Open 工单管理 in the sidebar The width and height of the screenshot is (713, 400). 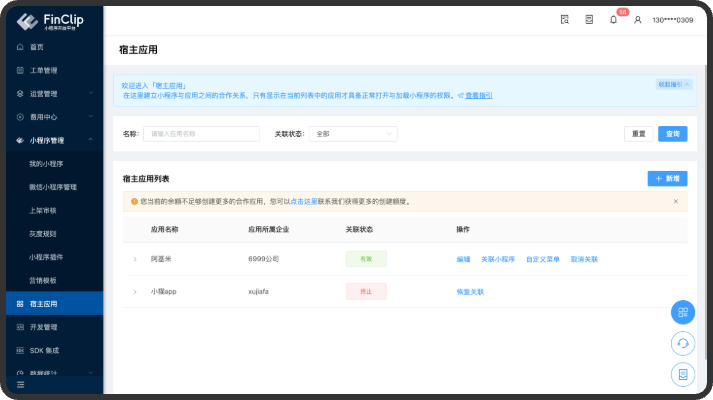tap(44, 71)
